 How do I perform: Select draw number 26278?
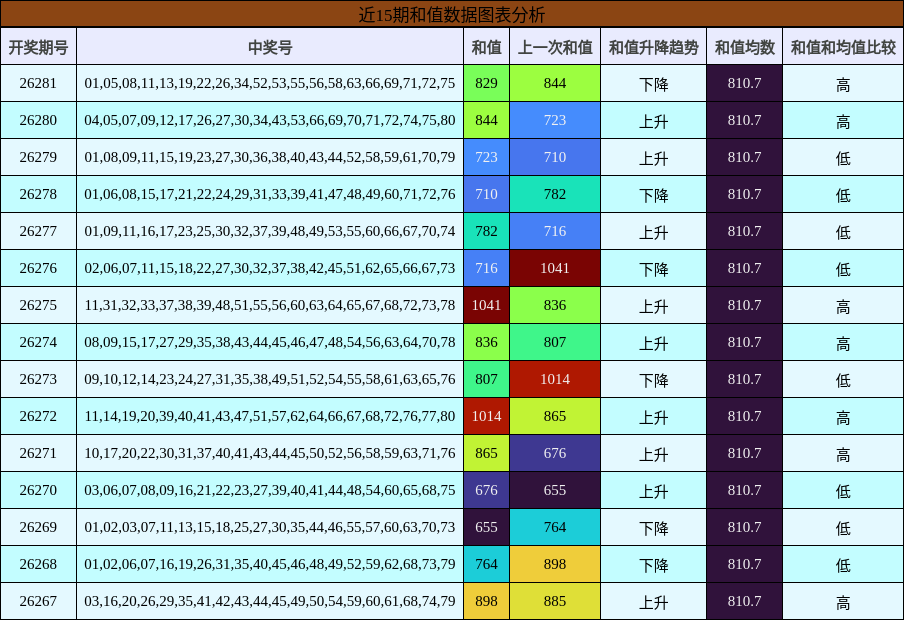pyautogui.click(x=38, y=194)
